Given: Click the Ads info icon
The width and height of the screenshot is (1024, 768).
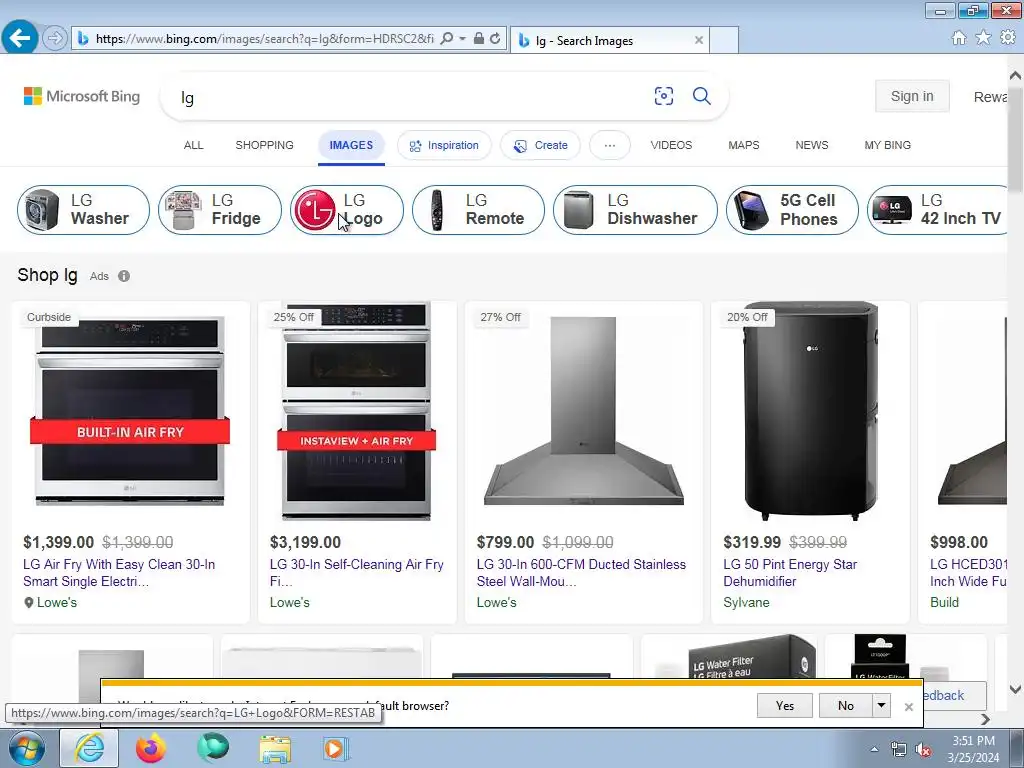Looking at the screenshot, I should tap(124, 276).
